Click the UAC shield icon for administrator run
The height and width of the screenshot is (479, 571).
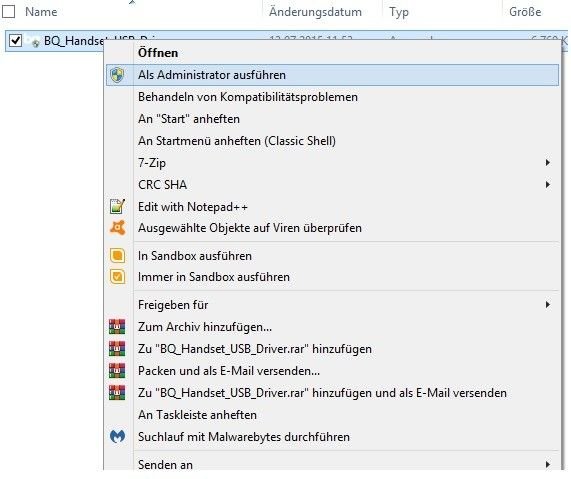click(x=117, y=75)
